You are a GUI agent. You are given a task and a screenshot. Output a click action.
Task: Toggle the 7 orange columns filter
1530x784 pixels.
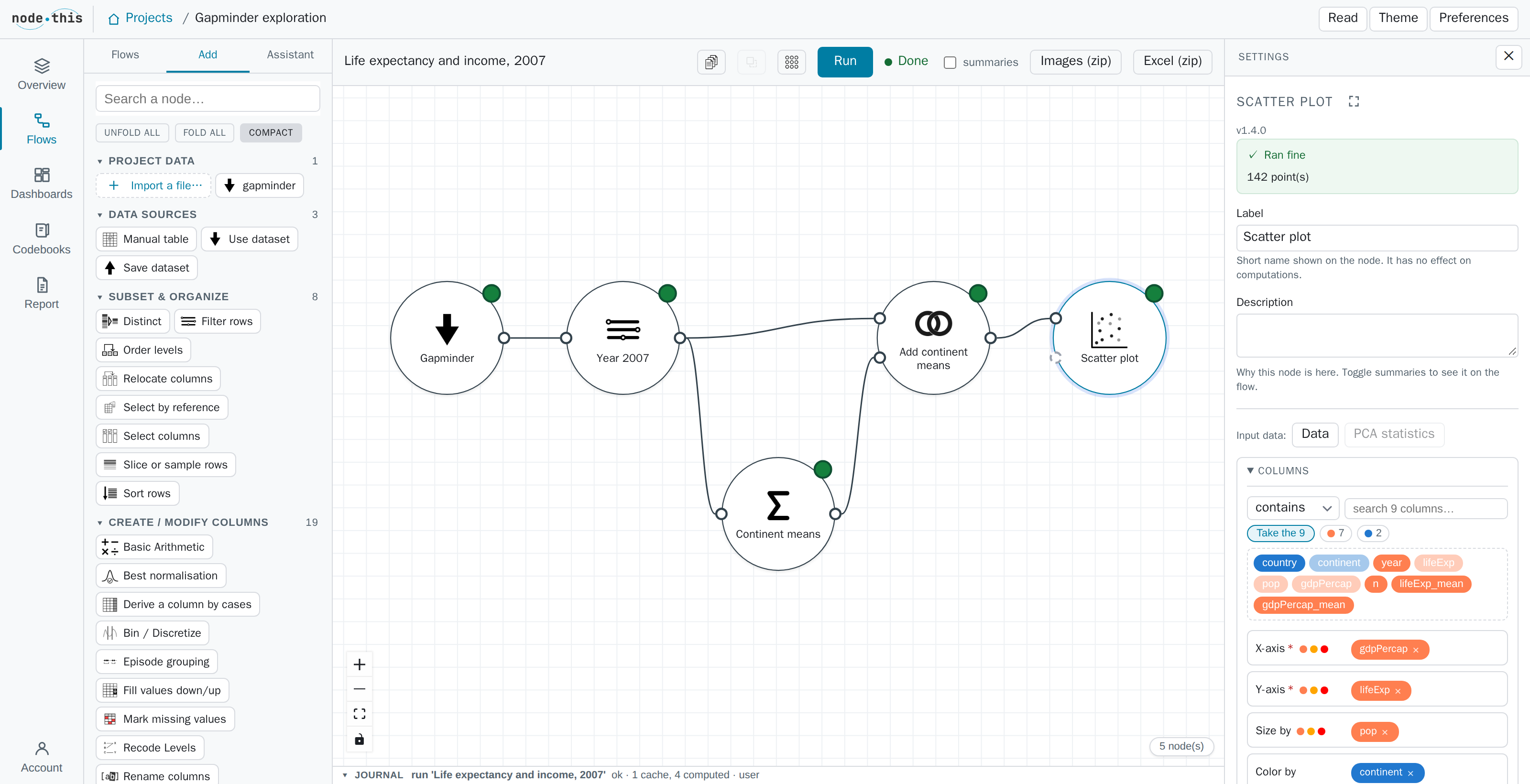pos(1335,533)
